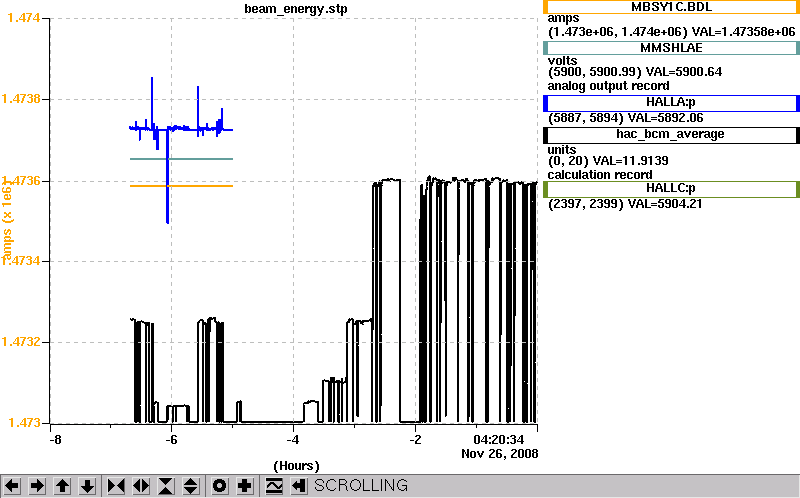Click the beam_energy.stp plot title
The width and height of the screenshot is (800, 498).
click(296, 9)
